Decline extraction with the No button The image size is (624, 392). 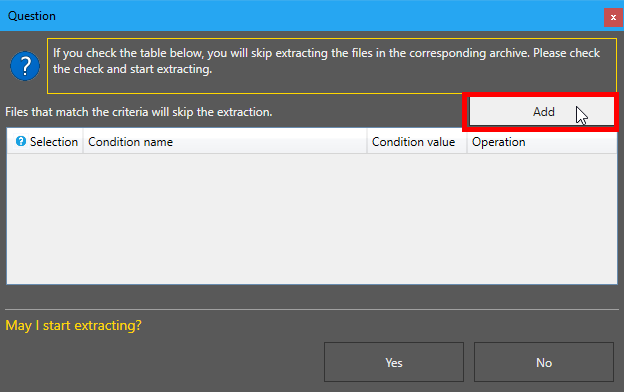coord(544,362)
